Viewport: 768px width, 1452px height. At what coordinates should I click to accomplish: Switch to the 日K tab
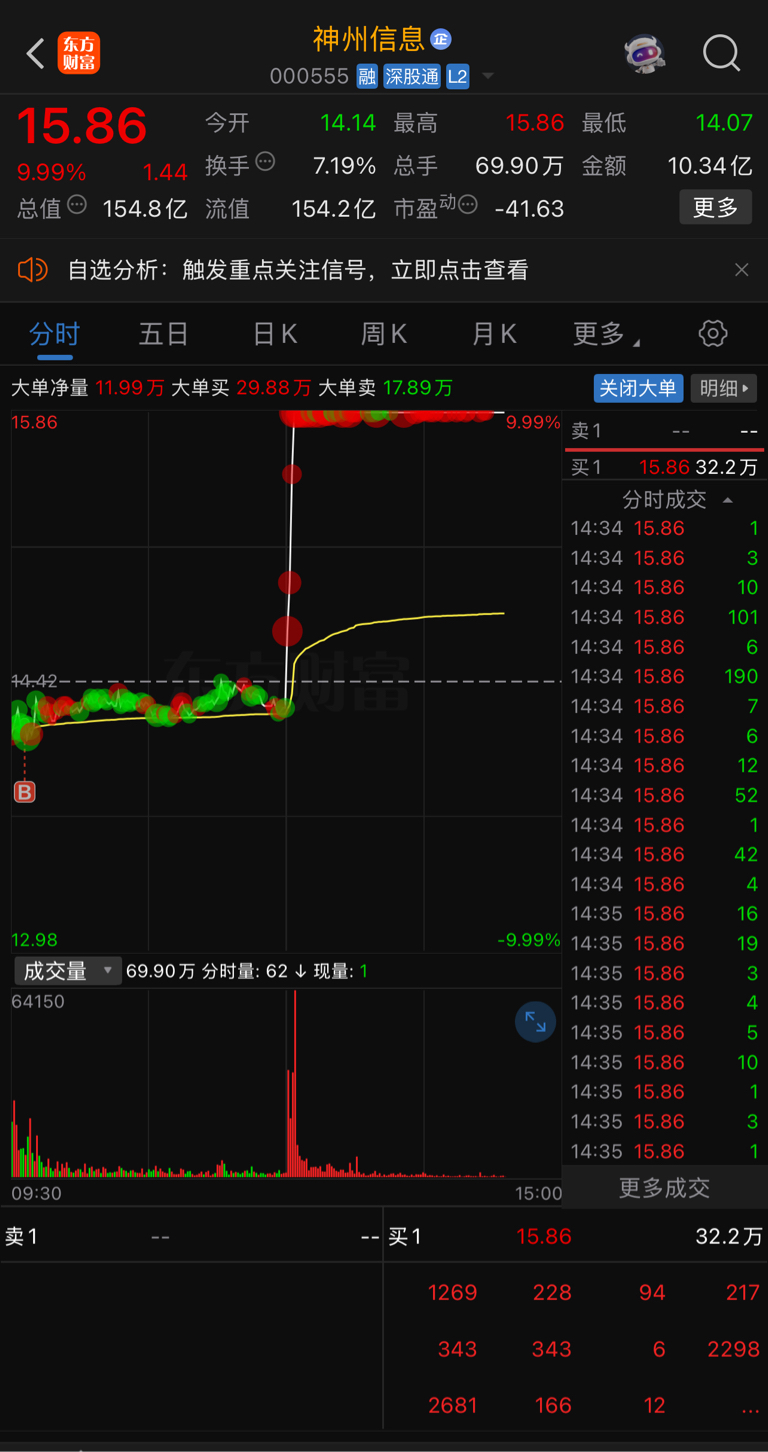tap(274, 334)
